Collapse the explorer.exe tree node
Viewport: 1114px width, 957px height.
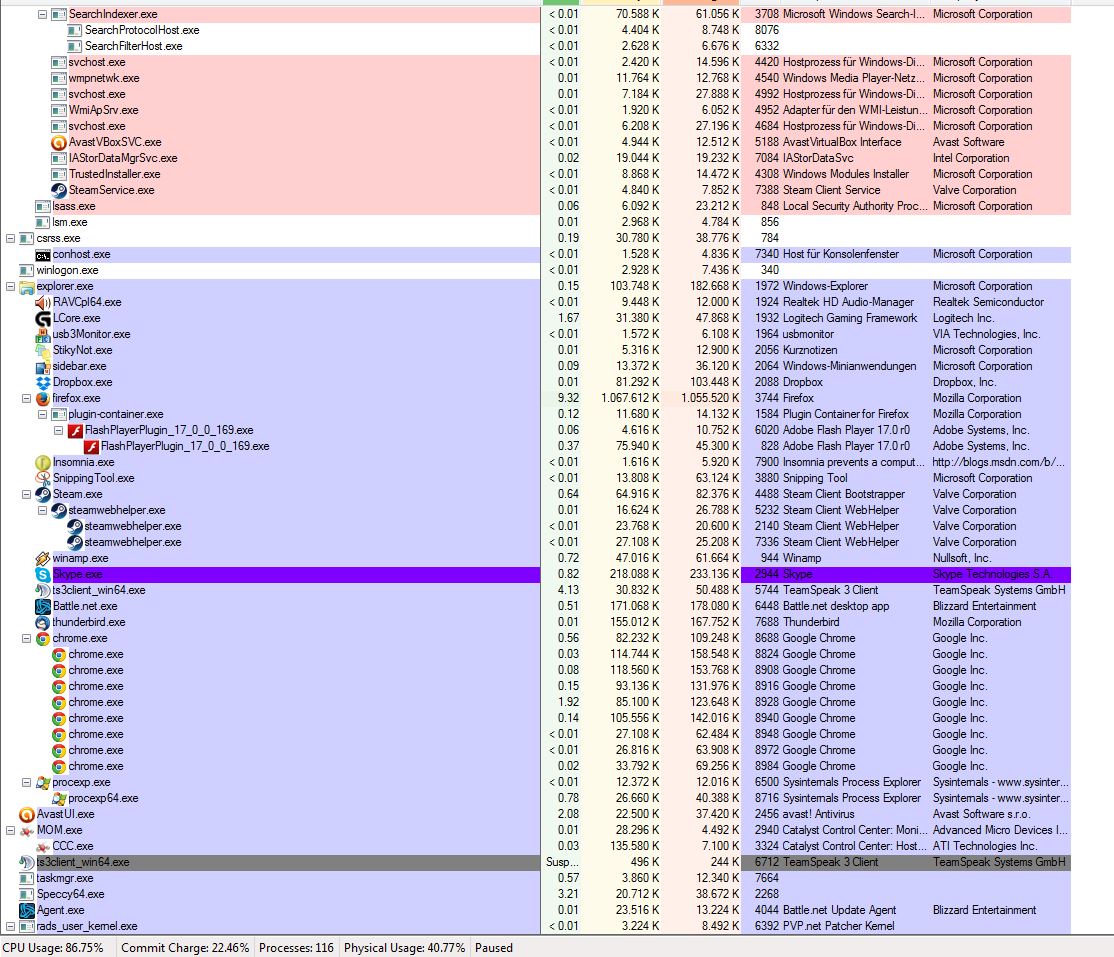pos(11,286)
